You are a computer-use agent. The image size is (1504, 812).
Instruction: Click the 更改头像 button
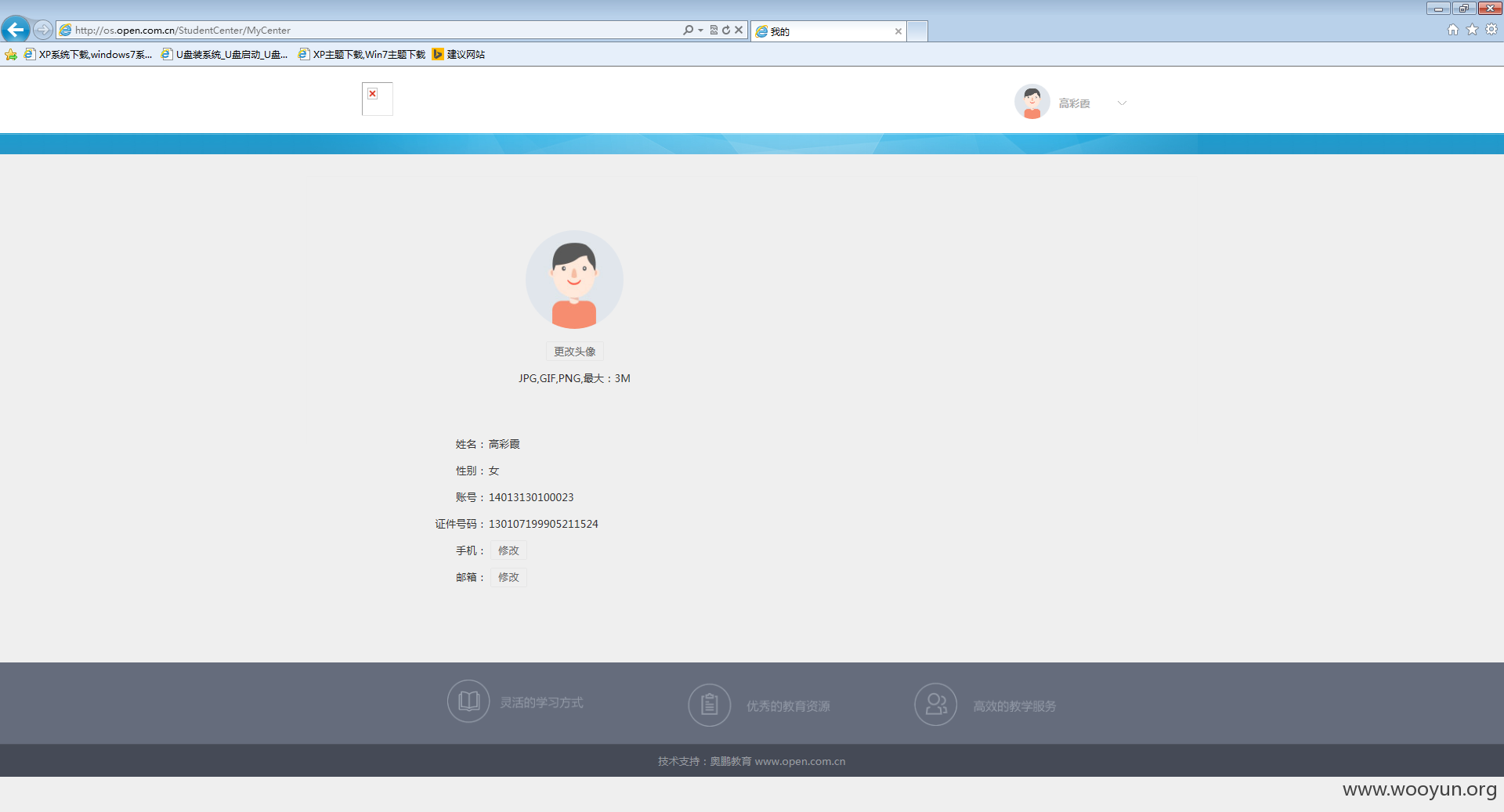point(575,352)
